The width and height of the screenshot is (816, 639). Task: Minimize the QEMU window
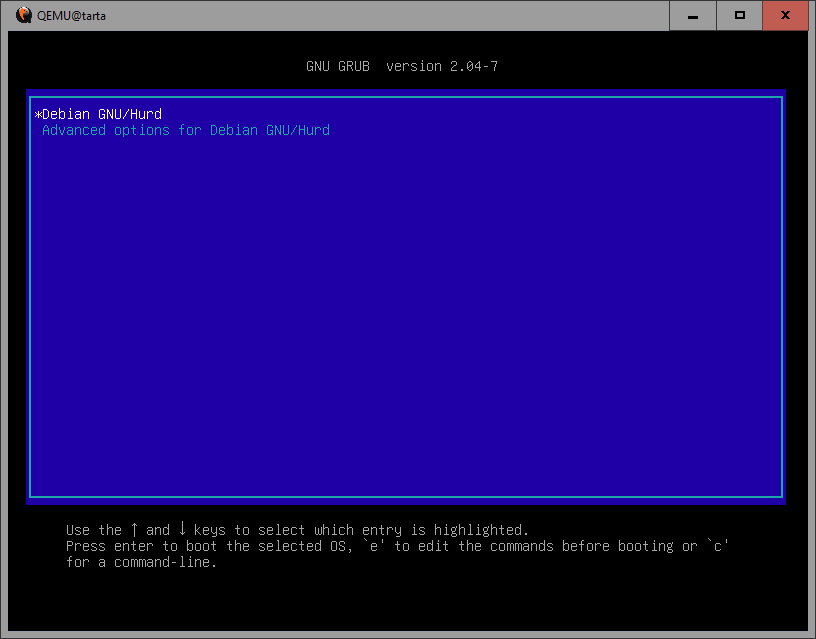tap(695, 15)
